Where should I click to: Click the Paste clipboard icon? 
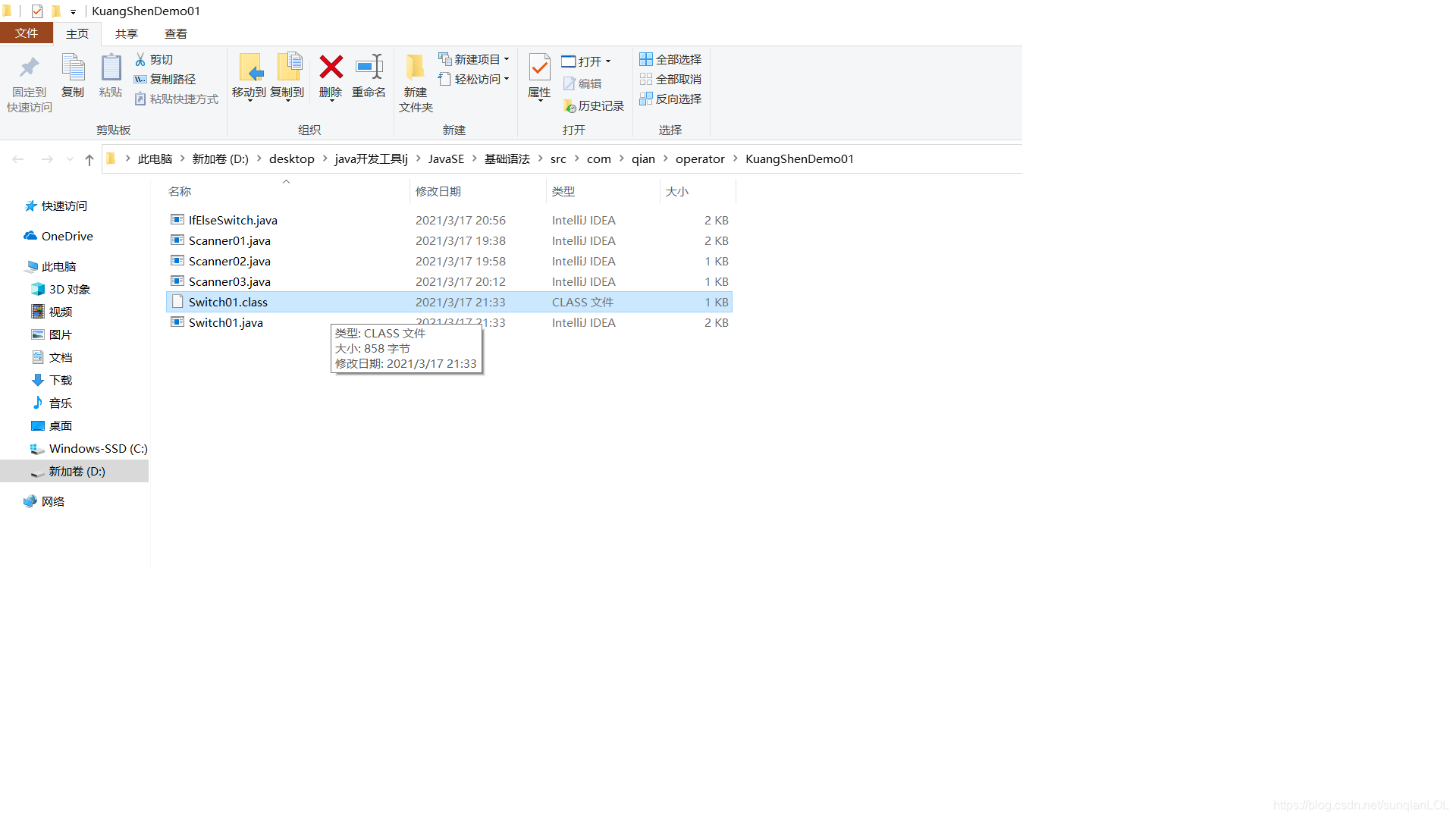[111, 67]
